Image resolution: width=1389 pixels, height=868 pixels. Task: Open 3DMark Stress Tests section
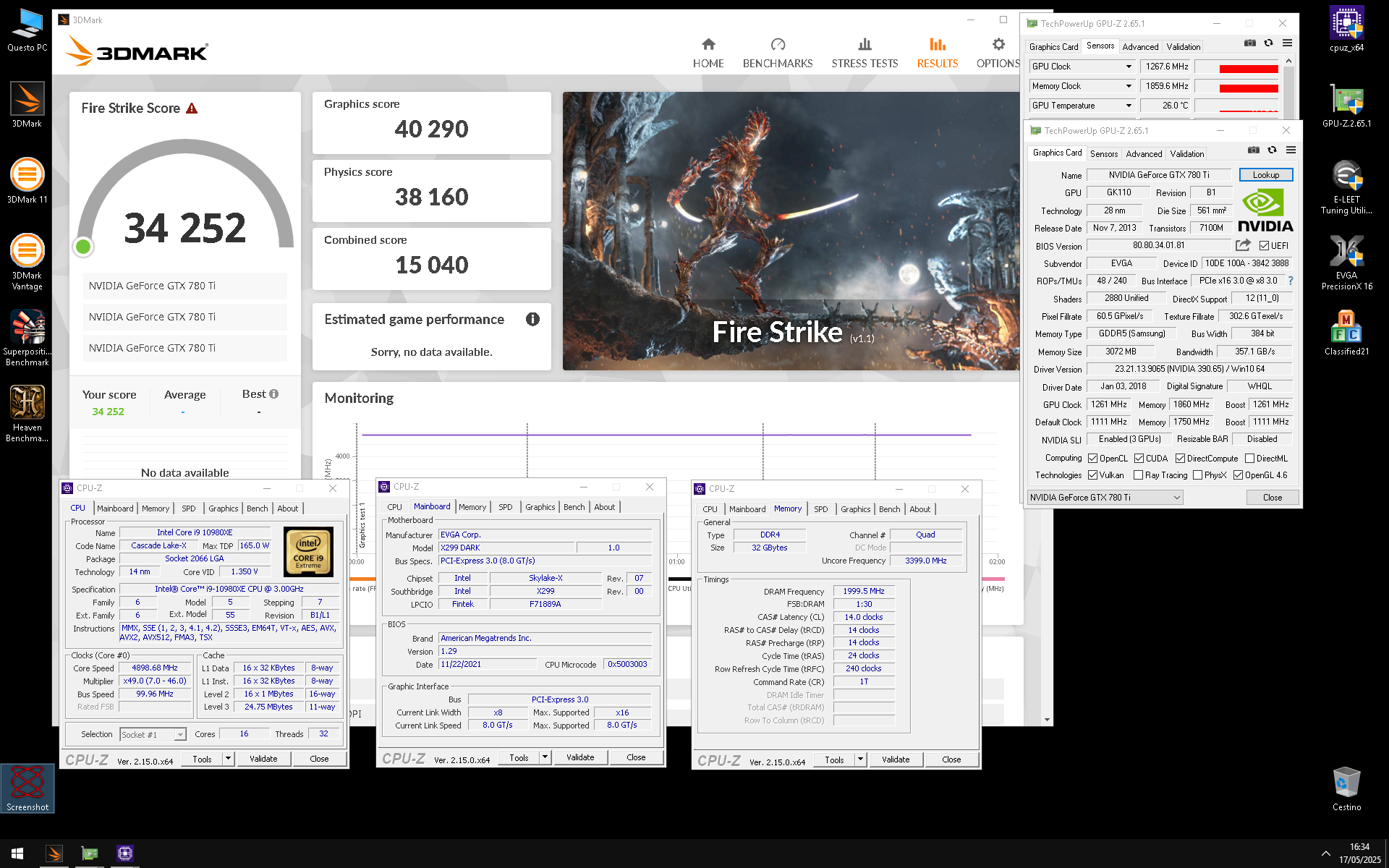(865, 54)
